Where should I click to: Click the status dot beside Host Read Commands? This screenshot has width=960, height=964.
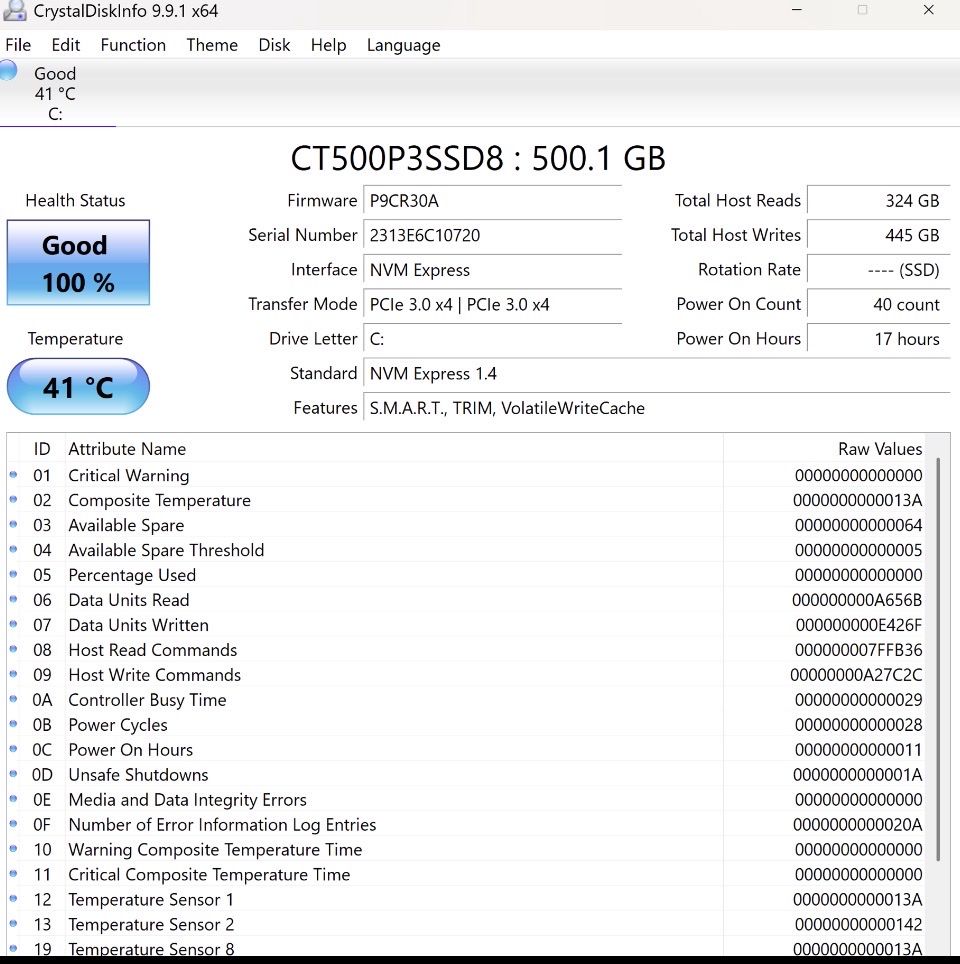pos(13,649)
